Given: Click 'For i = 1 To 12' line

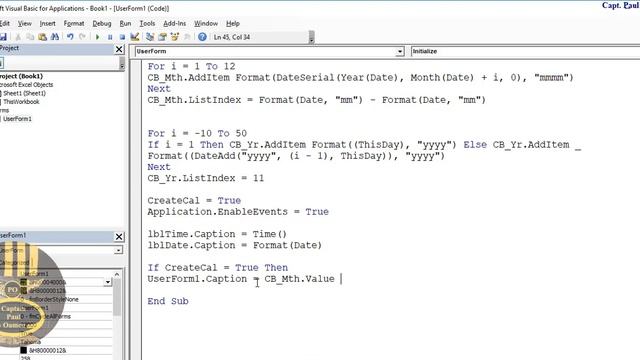Looking at the screenshot, I should [191, 67].
